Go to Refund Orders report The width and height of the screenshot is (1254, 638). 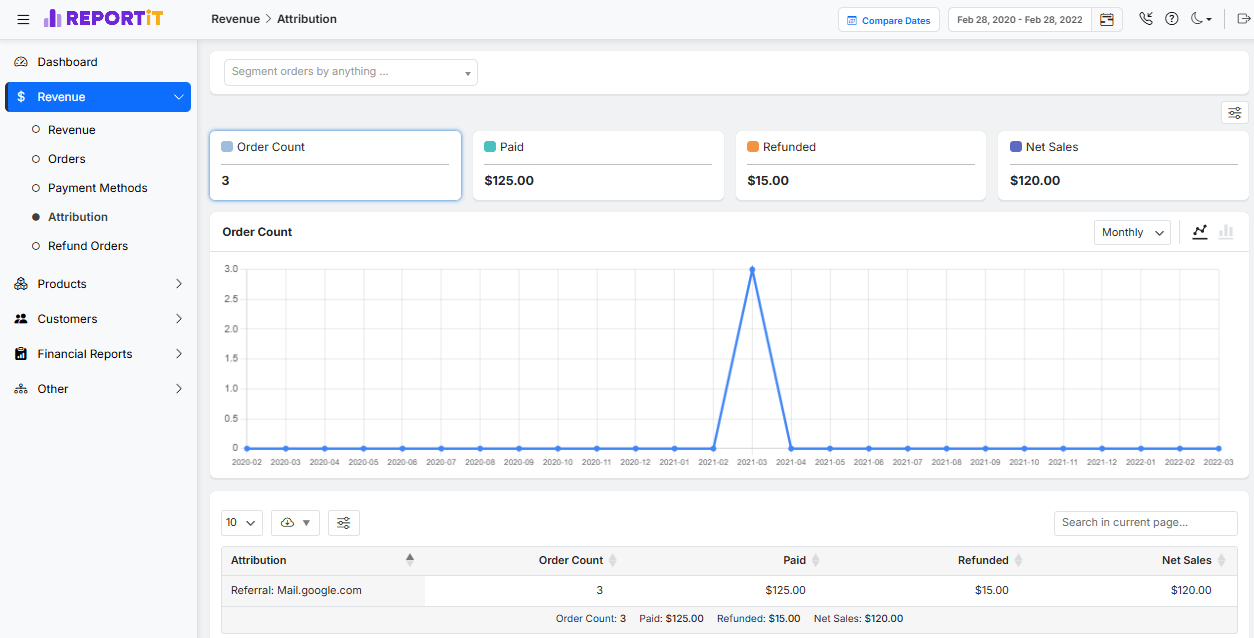pos(88,246)
